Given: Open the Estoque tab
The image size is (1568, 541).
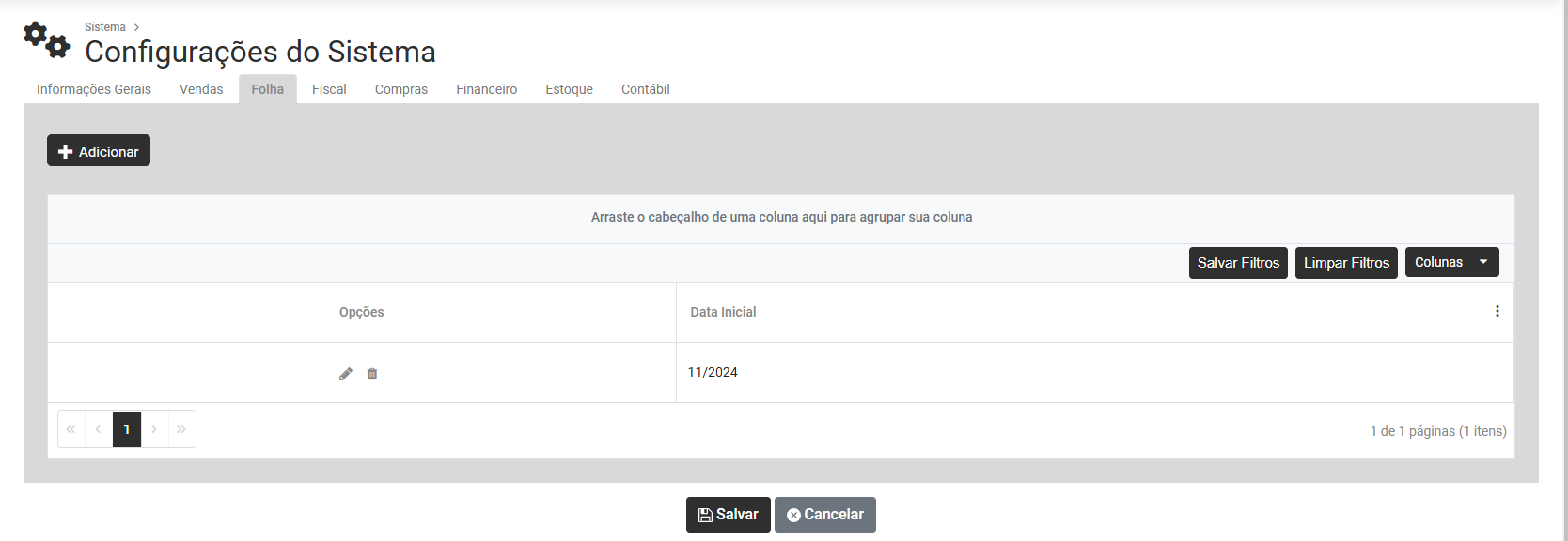Looking at the screenshot, I should point(570,89).
